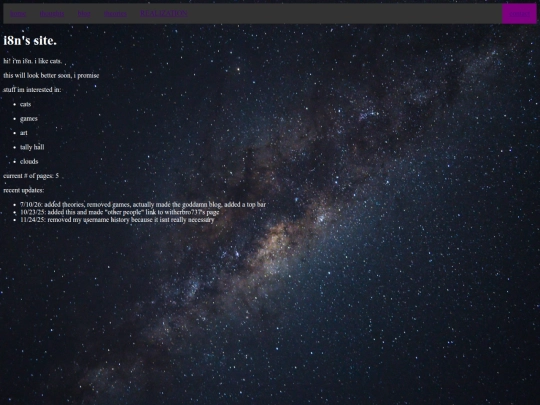Click the text "hi! i'm i8n. i like cats."

pos(33,61)
